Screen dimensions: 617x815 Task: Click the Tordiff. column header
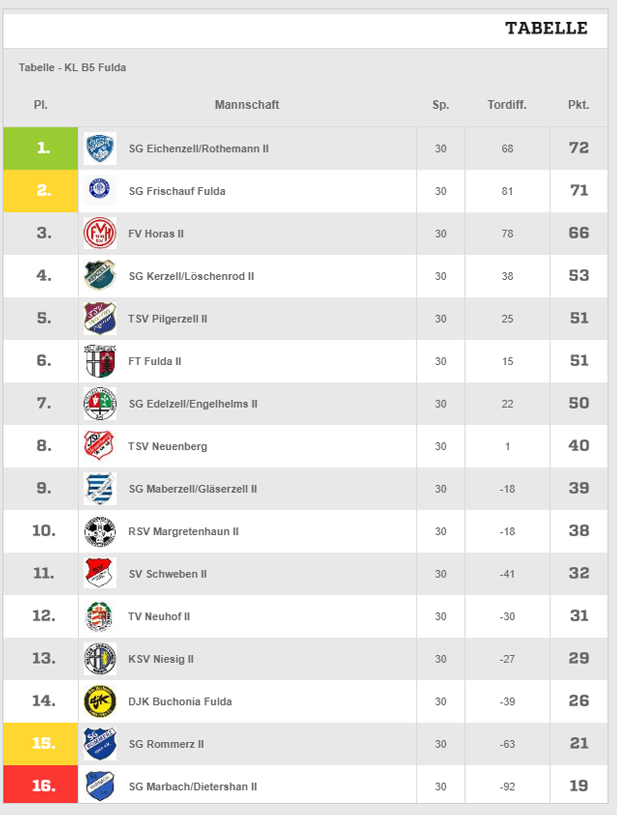pos(507,105)
